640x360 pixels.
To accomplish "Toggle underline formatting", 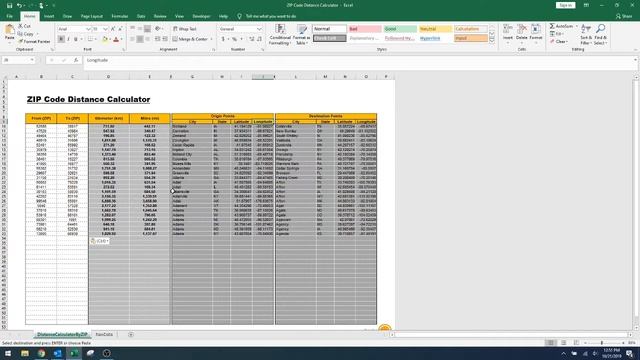I will coord(76,39).
